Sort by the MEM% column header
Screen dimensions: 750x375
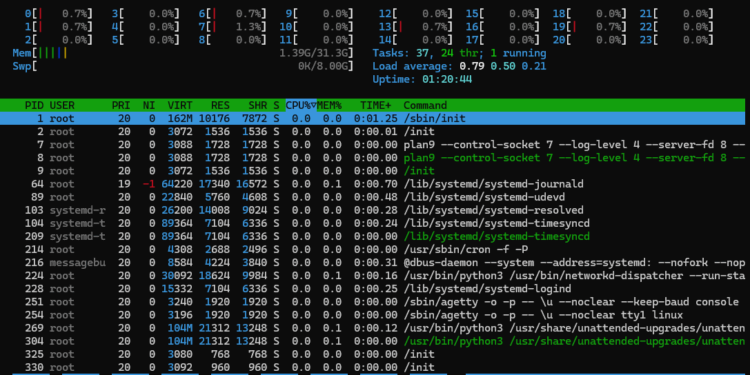click(329, 105)
